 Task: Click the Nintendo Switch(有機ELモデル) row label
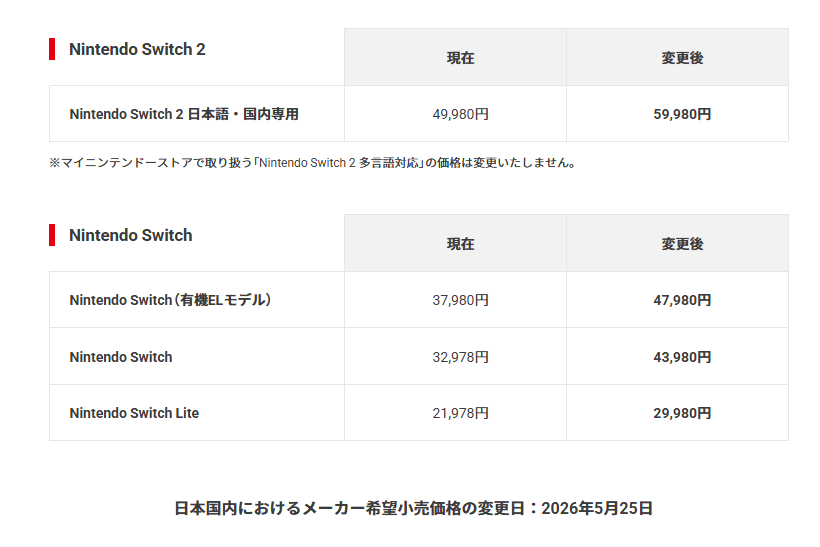170,300
